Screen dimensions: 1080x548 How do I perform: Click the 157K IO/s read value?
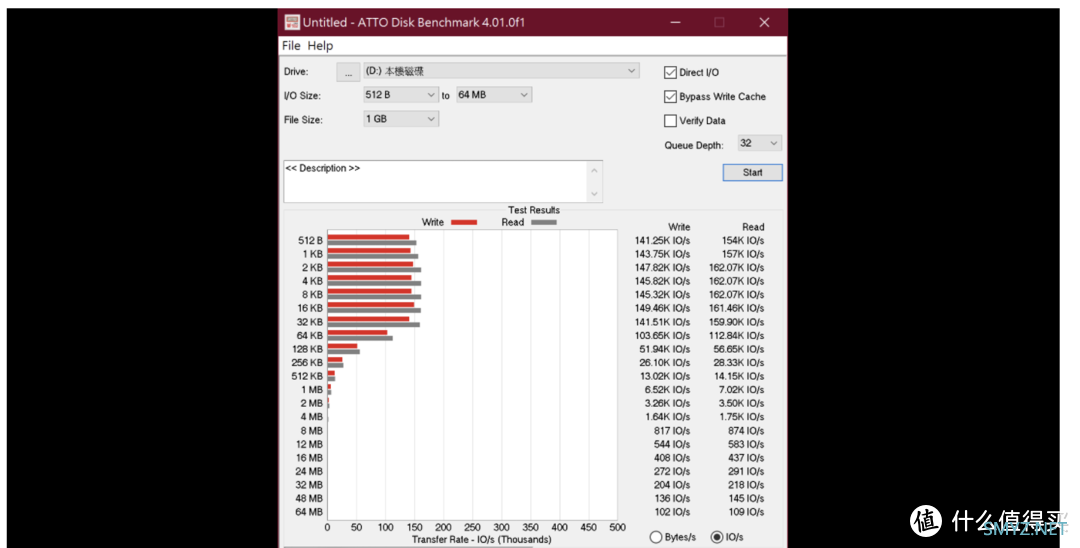click(x=742, y=254)
